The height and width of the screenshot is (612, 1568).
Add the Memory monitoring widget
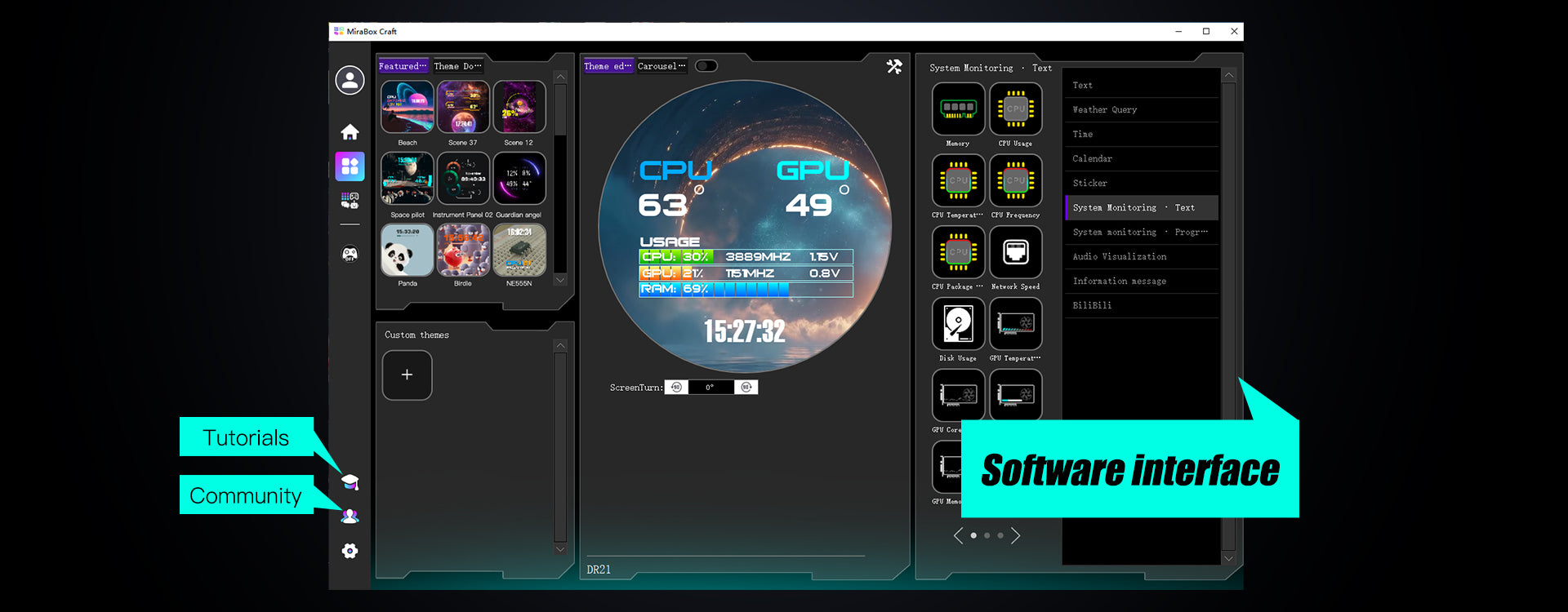pos(958,109)
